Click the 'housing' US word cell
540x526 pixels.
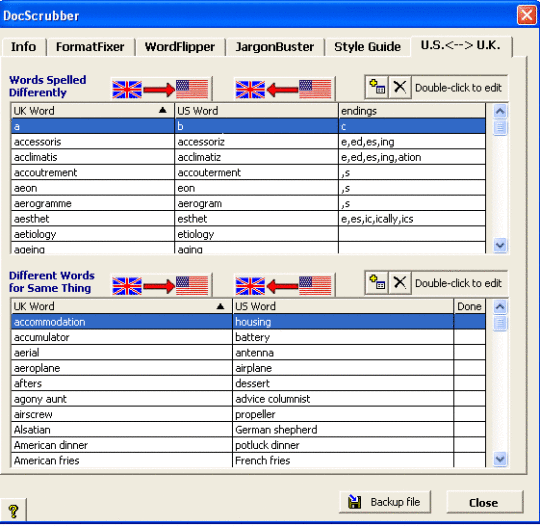343,322
